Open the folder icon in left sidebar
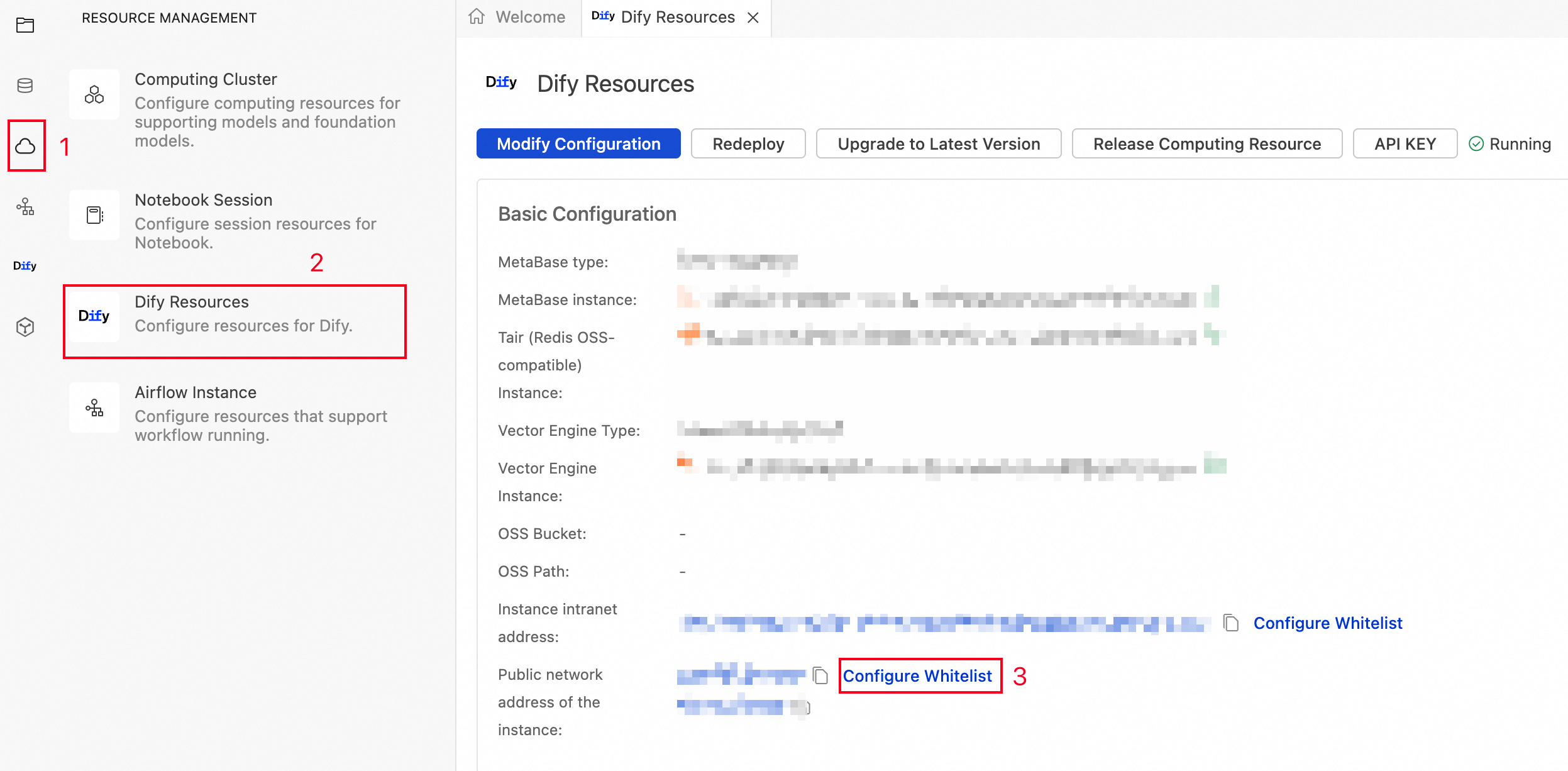The image size is (1568, 771). click(x=25, y=25)
